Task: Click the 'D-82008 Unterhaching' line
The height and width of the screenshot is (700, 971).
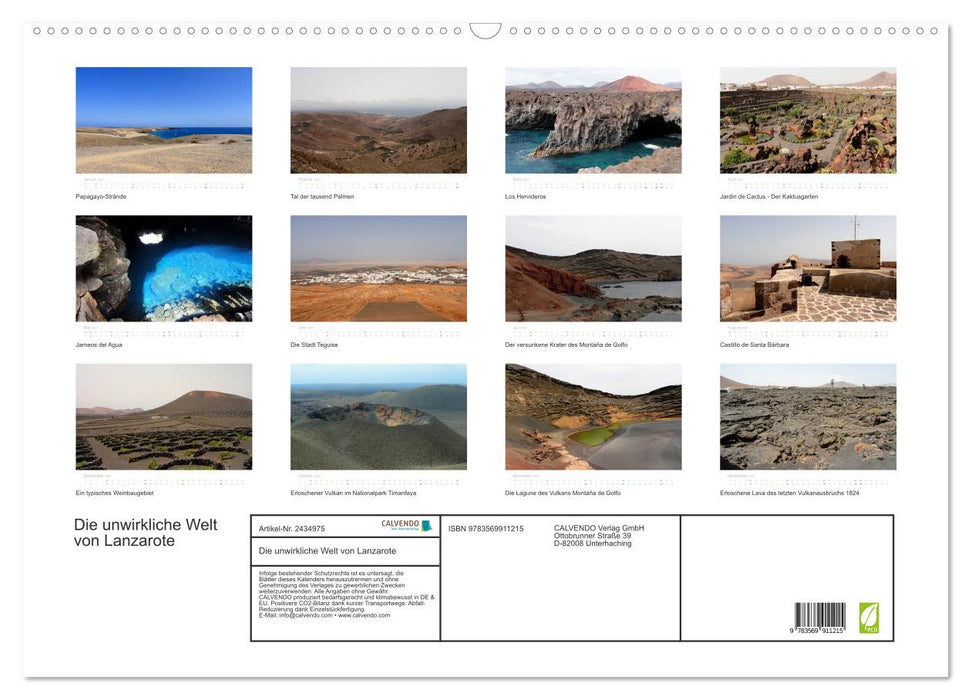Action: pyautogui.click(x=593, y=543)
